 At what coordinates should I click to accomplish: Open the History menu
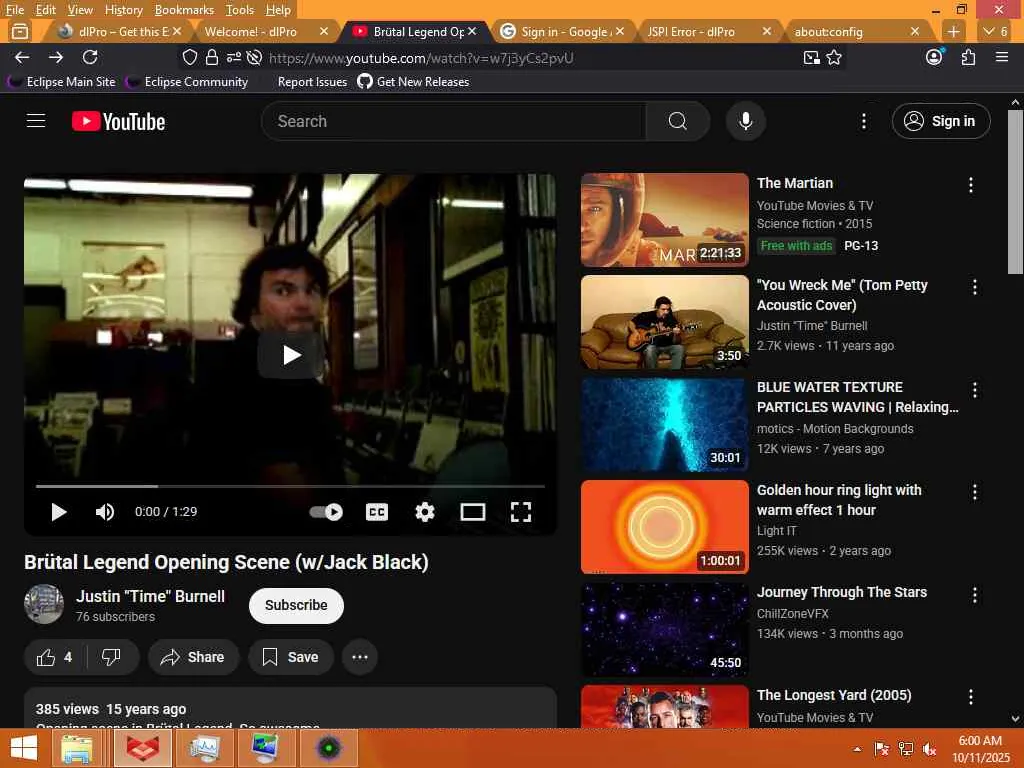(x=123, y=10)
